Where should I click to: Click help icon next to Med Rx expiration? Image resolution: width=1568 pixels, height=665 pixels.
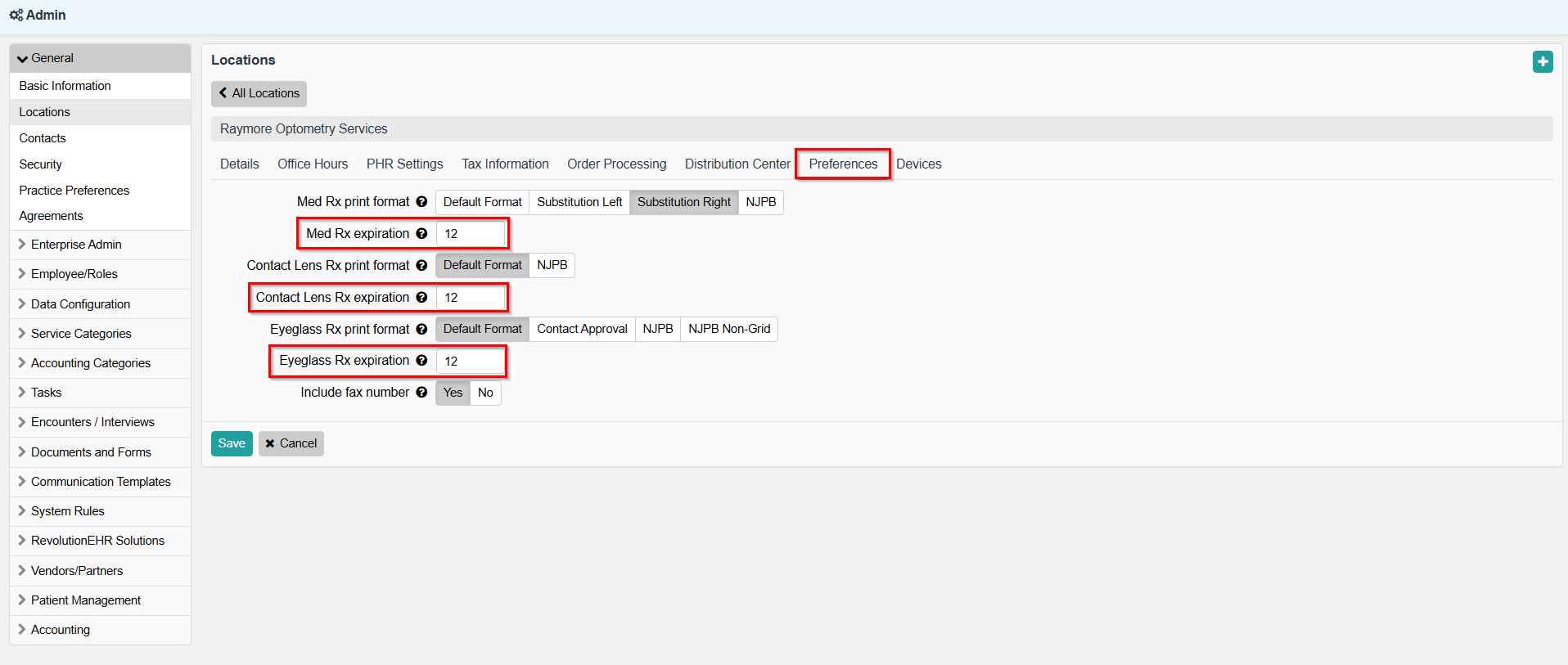(x=421, y=234)
